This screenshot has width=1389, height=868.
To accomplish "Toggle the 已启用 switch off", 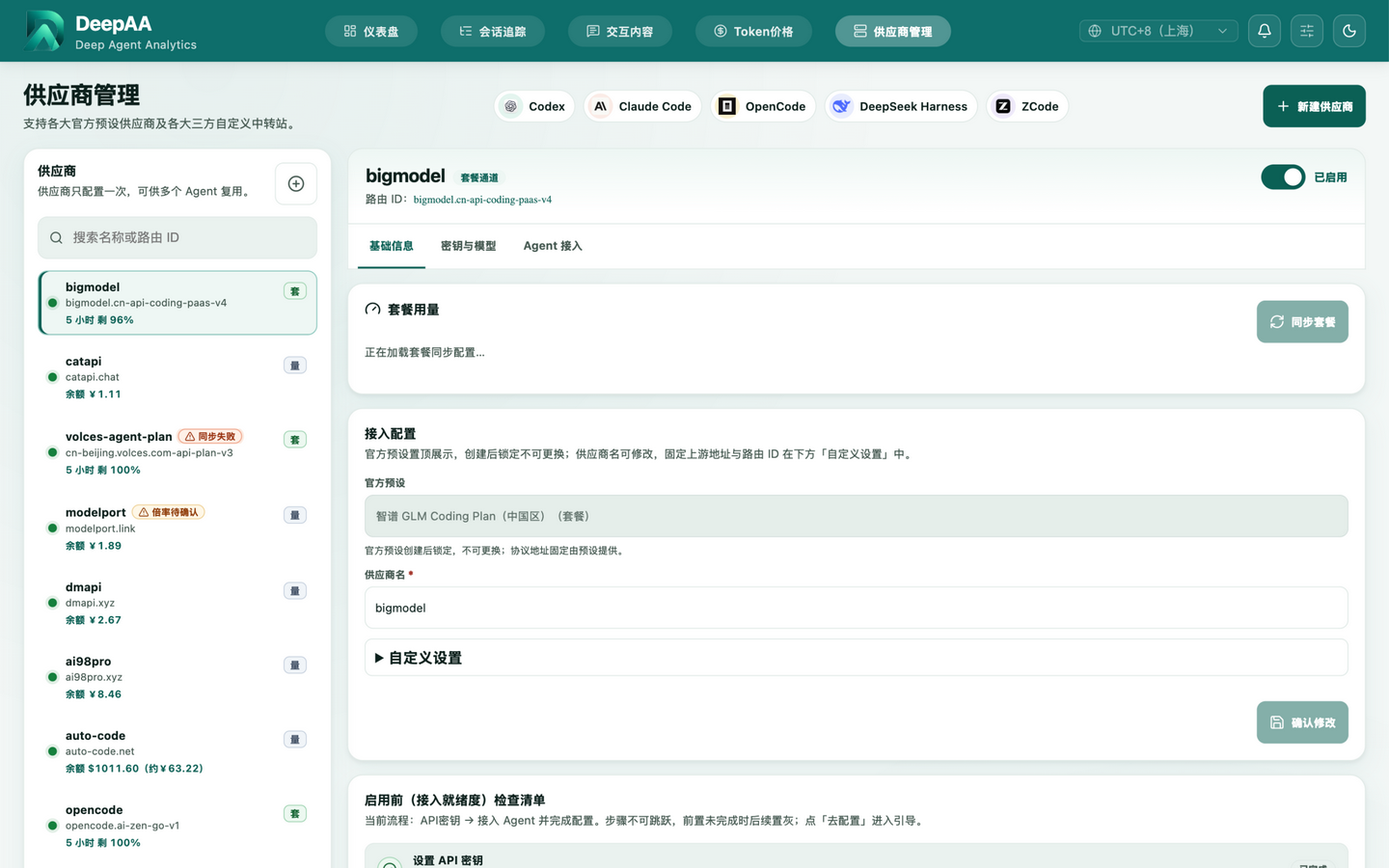I will [x=1283, y=177].
